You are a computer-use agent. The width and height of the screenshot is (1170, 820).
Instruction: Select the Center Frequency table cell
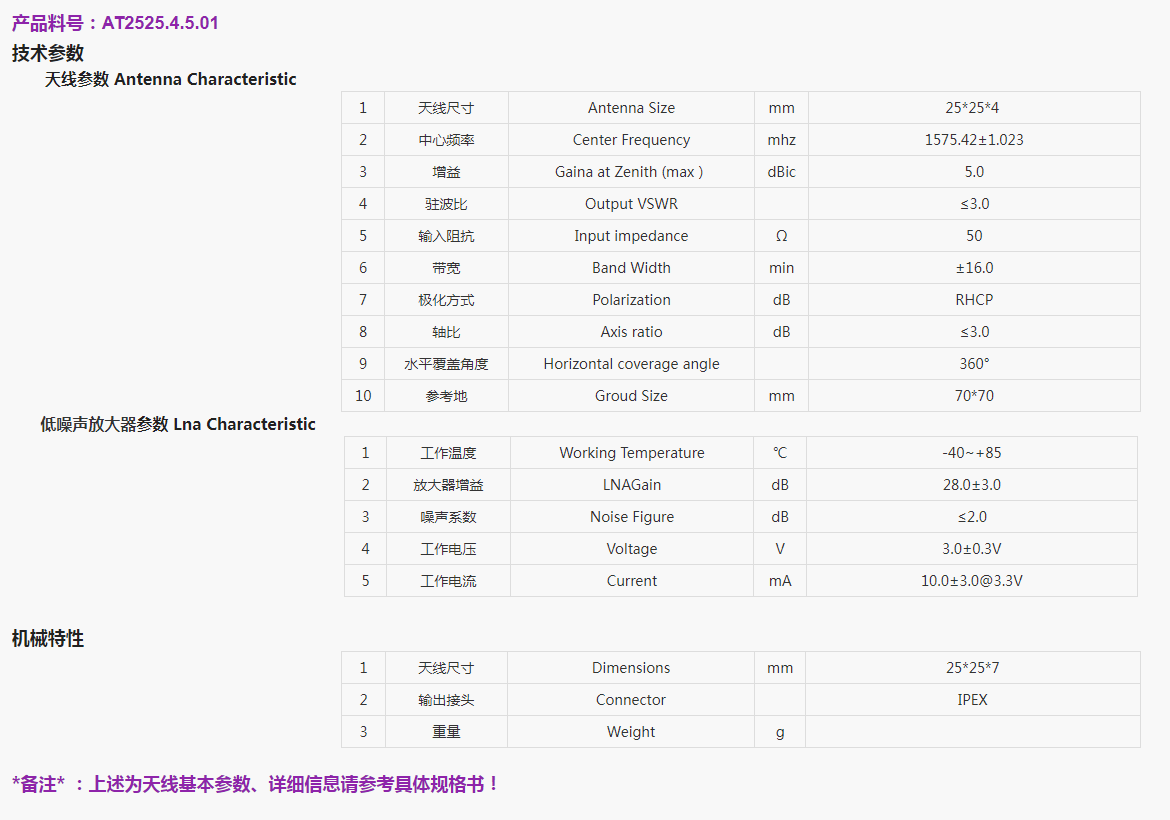pos(631,140)
